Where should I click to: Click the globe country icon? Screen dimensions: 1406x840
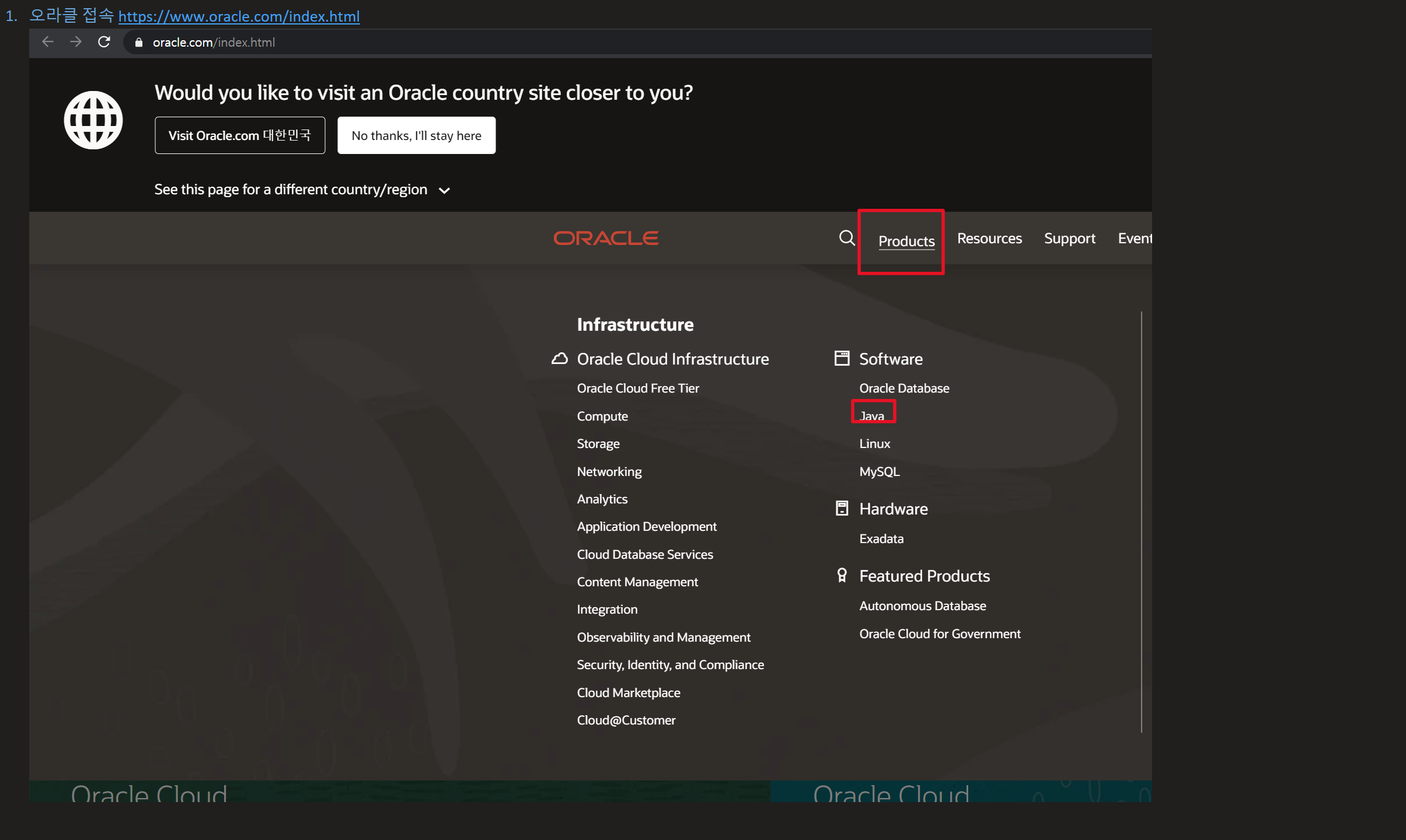(x=93, y=120)
